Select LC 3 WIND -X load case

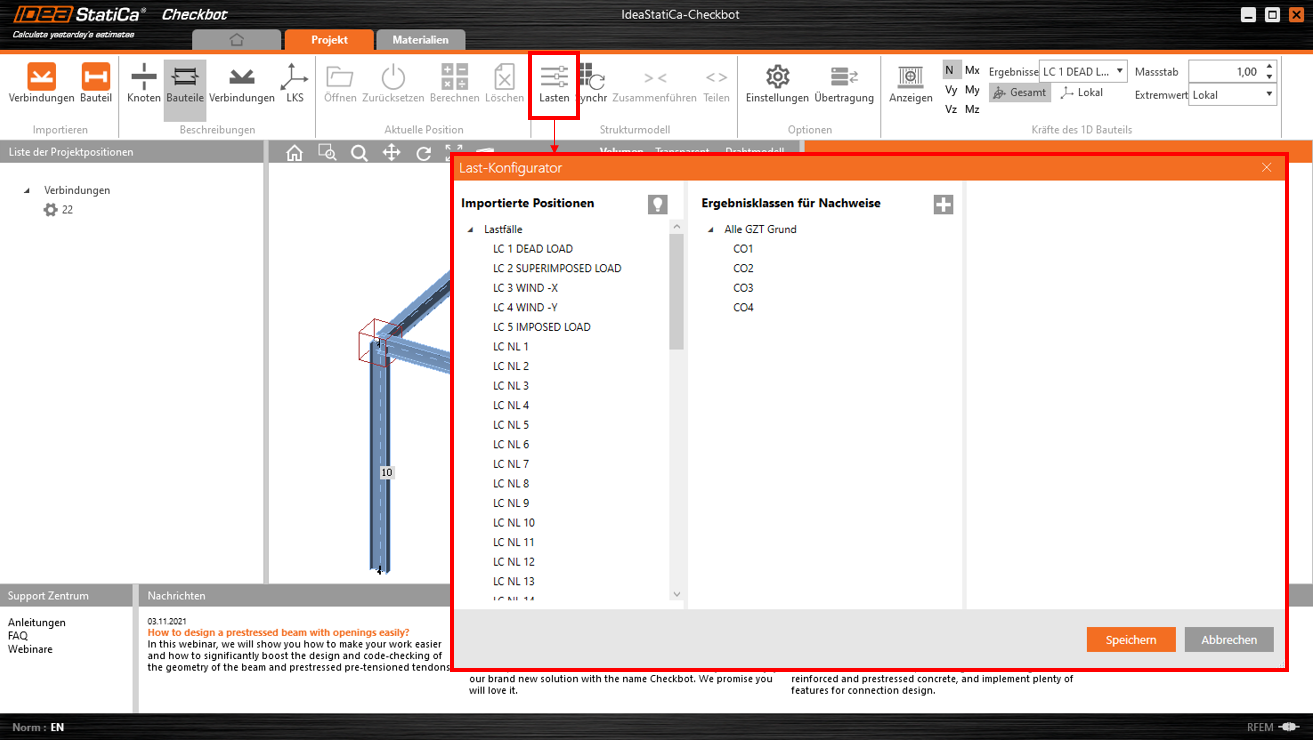[525, 288]
